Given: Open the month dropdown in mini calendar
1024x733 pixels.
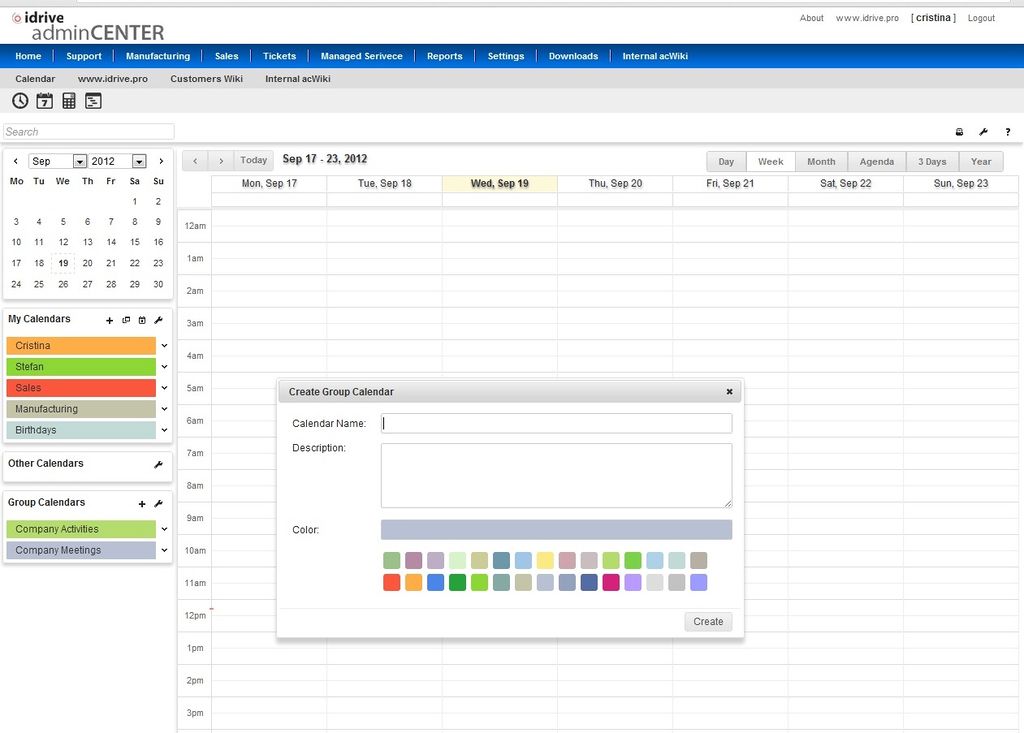Looking at the screenshot, I should coord(80,161).
